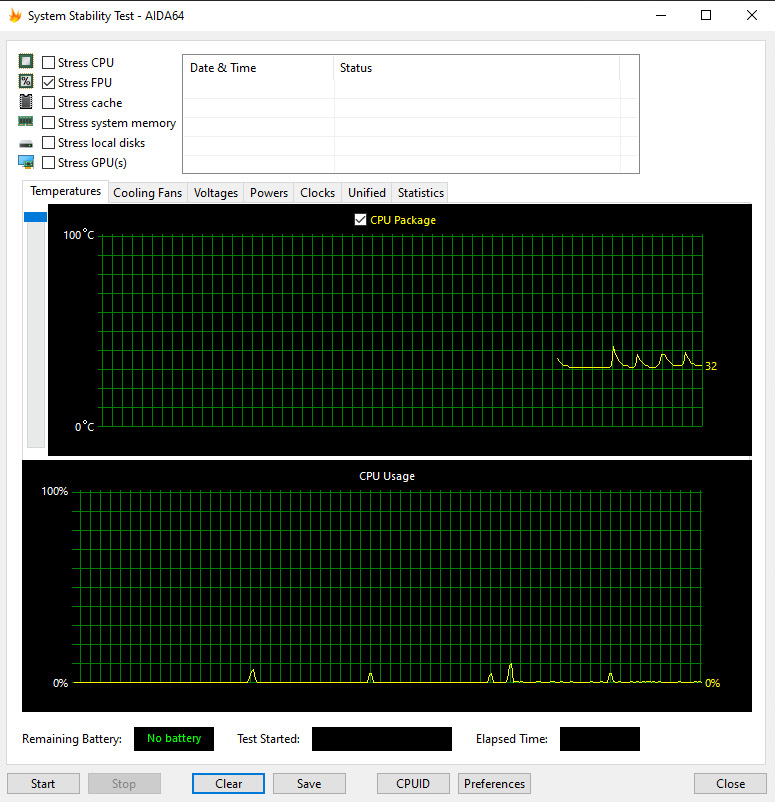Click the Date & Time column header

pos(223,68)
